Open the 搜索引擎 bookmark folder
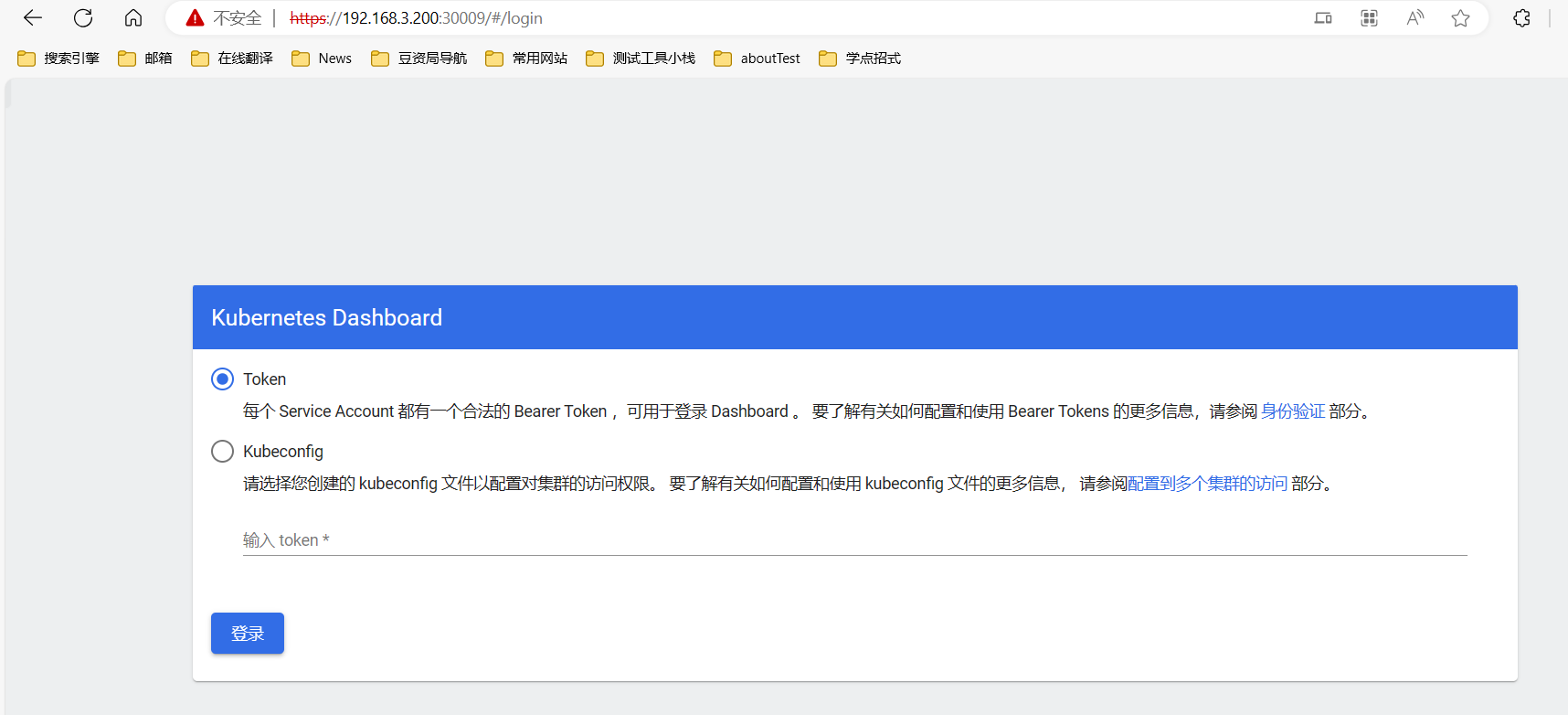The image size is (1568, 715). pyautogui.click(x=58, y=59)
